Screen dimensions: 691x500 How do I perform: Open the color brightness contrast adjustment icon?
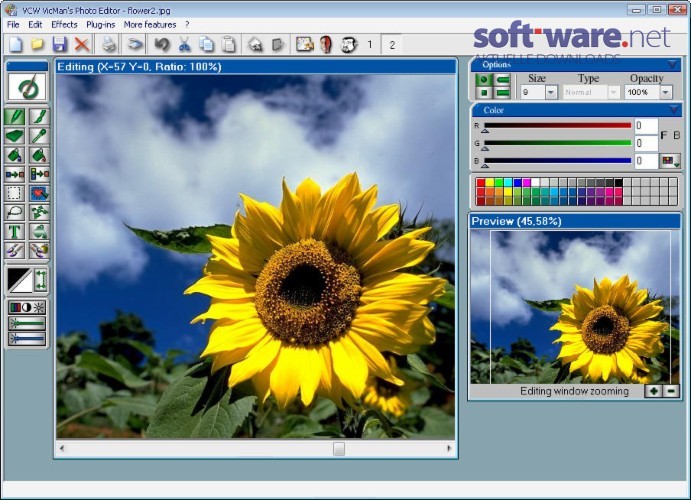pos(27,307)
